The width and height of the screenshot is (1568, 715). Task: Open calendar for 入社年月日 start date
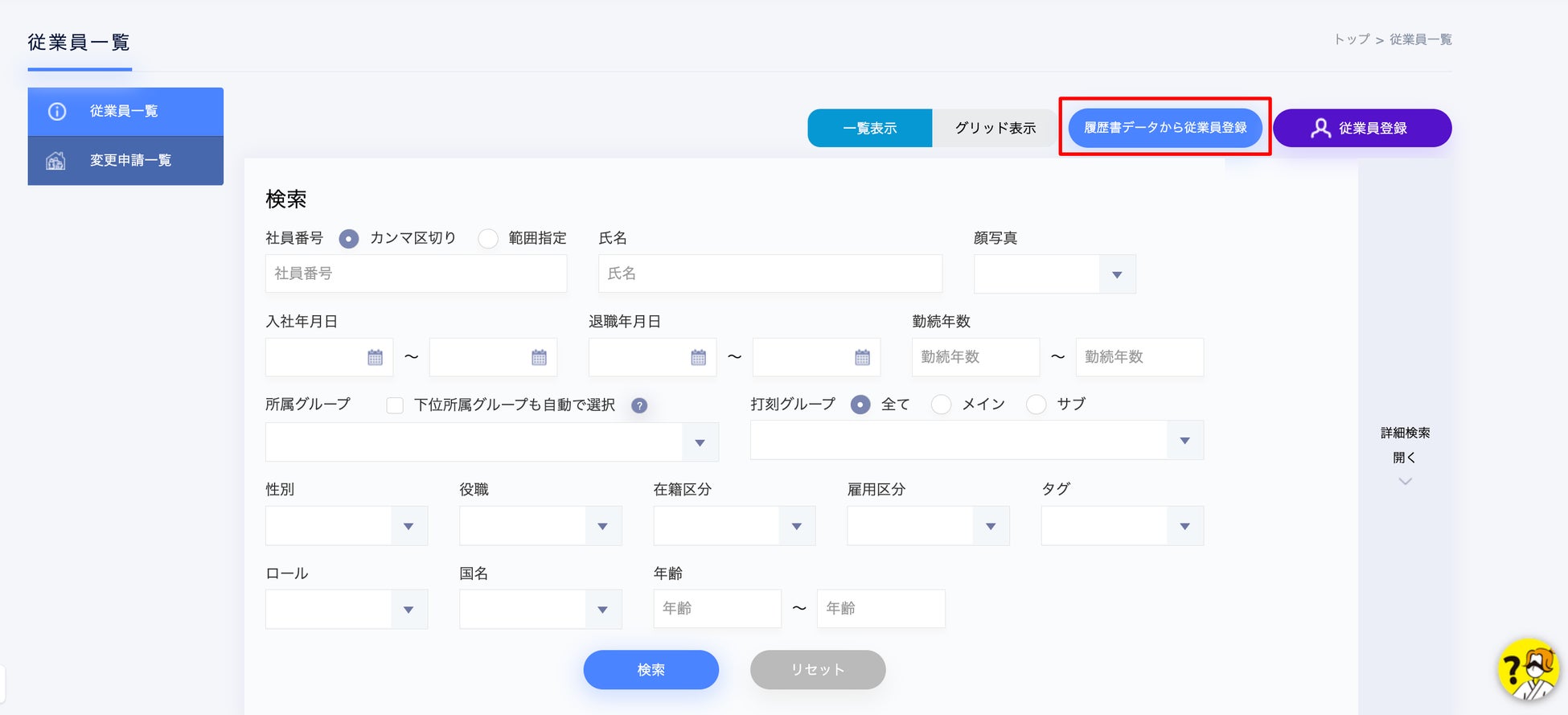pos(375,358)
